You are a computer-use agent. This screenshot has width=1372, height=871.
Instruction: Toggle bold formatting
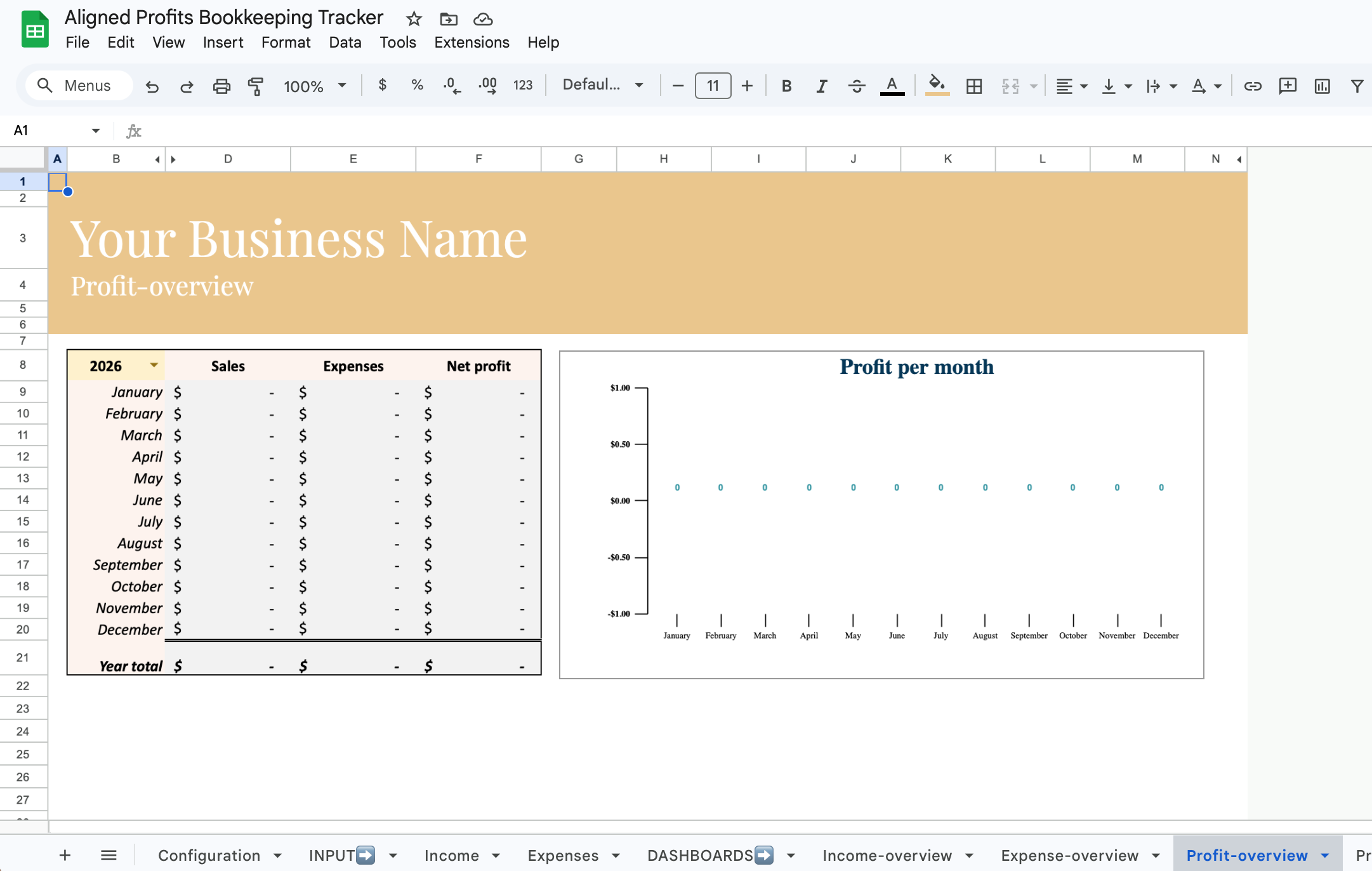point(786,86)
